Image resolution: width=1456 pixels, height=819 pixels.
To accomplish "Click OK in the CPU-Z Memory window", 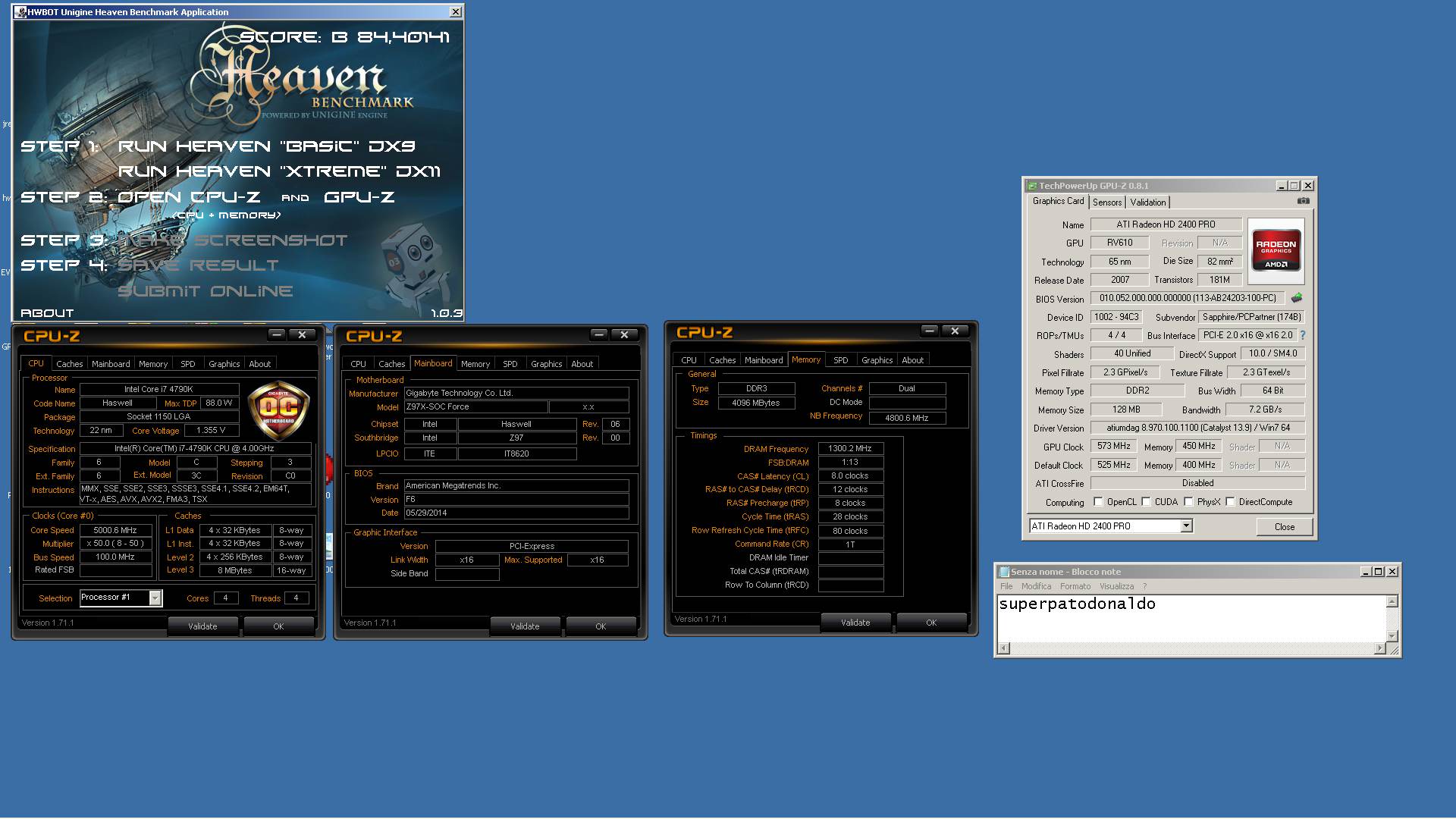I will 931,623.
